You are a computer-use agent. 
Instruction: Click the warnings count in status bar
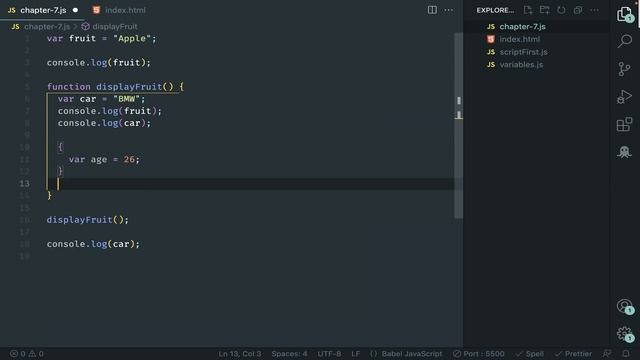[36, 353]
